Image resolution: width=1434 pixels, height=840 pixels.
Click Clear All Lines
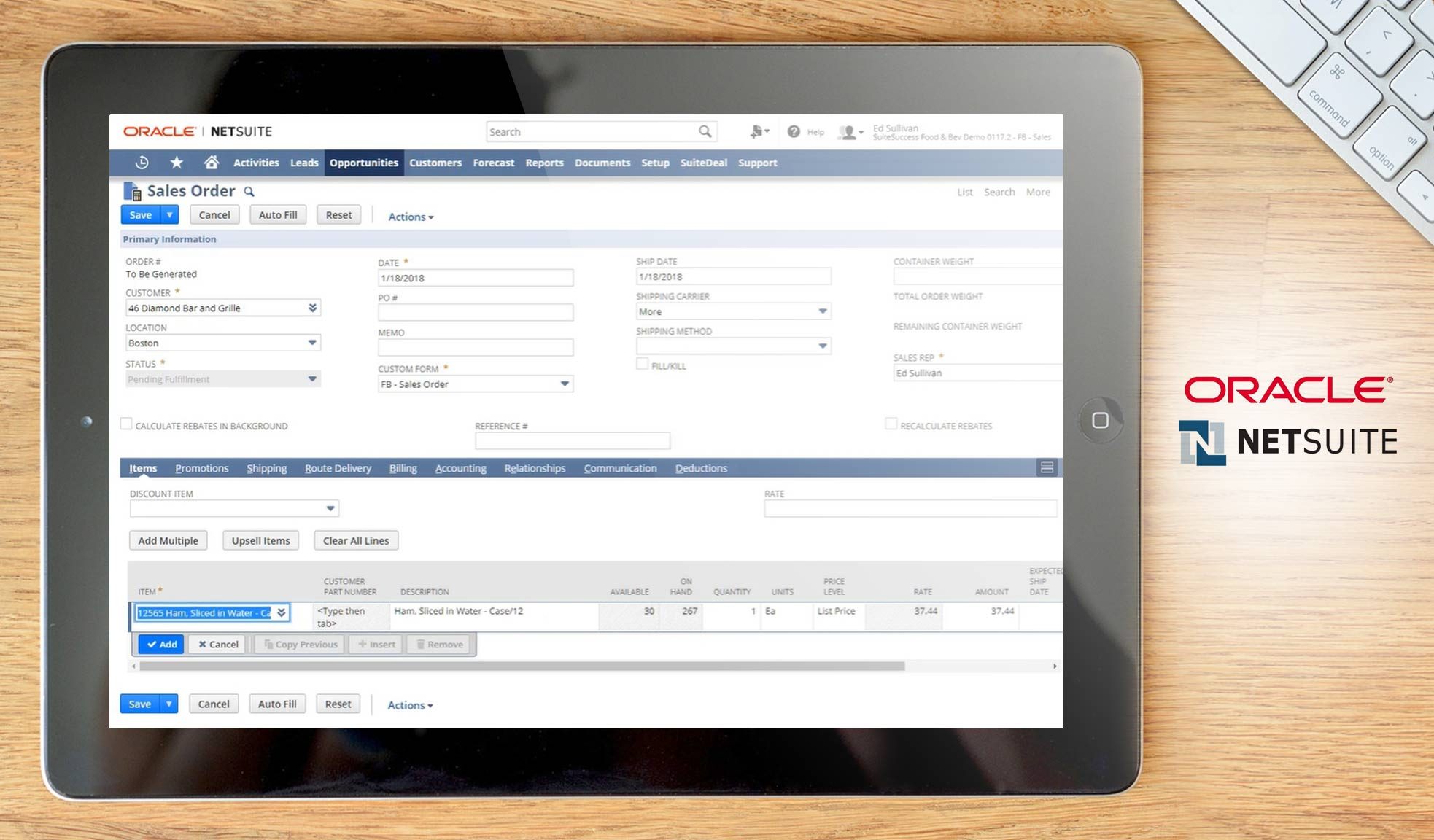click(x=355, y=540)
